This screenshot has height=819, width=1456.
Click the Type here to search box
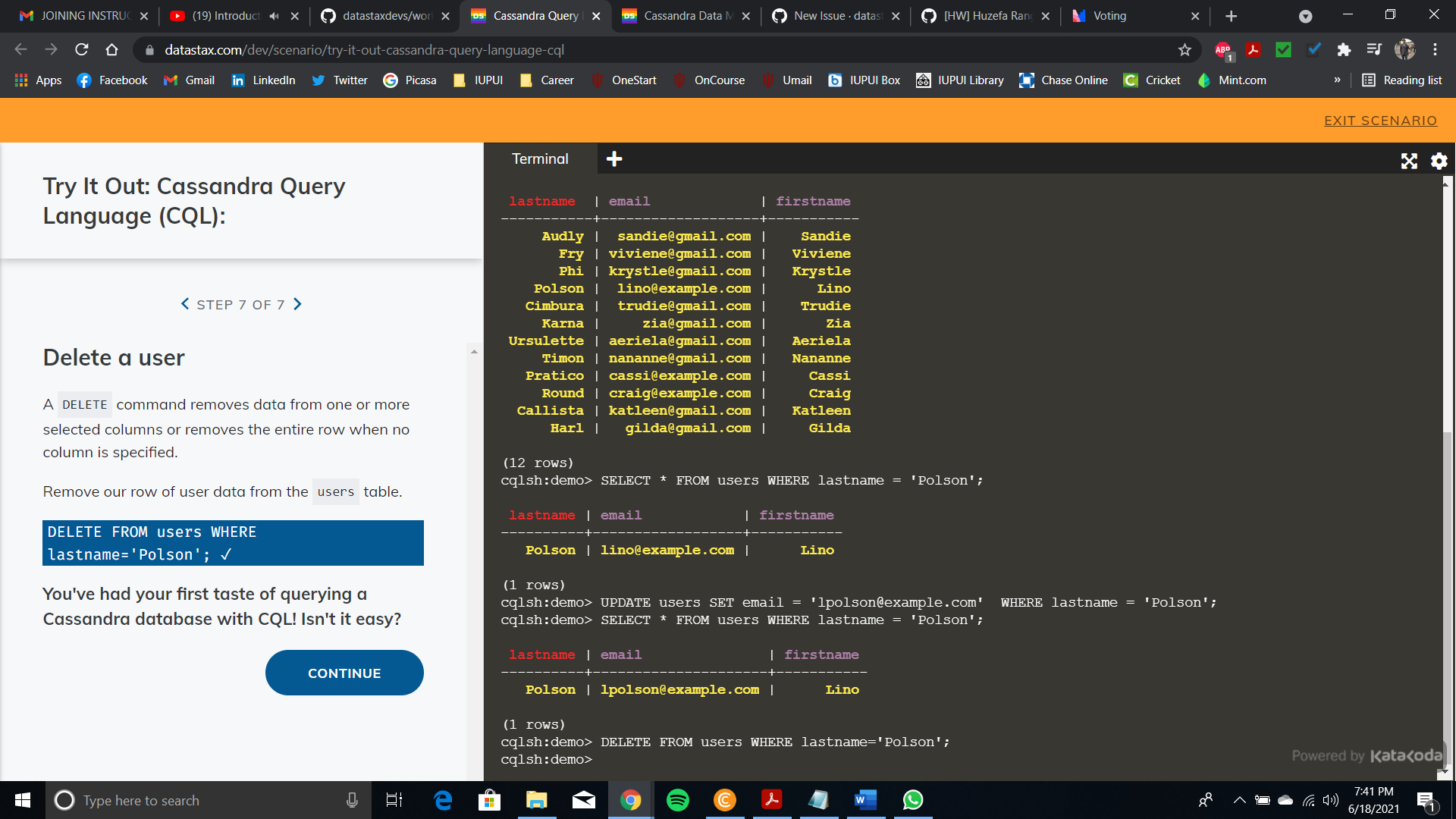pyautogui.click(x=190, y=800)
